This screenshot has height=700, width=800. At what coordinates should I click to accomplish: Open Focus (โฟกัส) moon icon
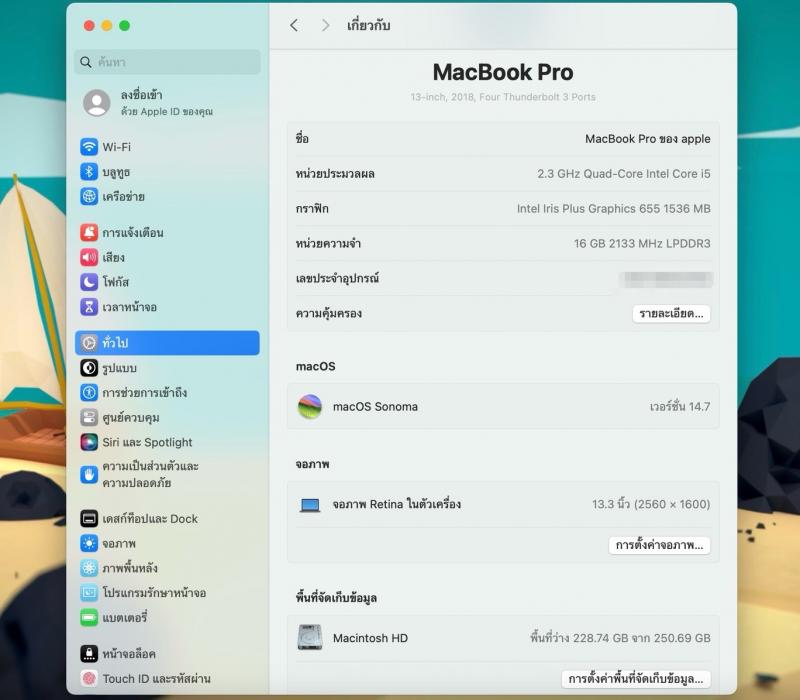[90, 282]
